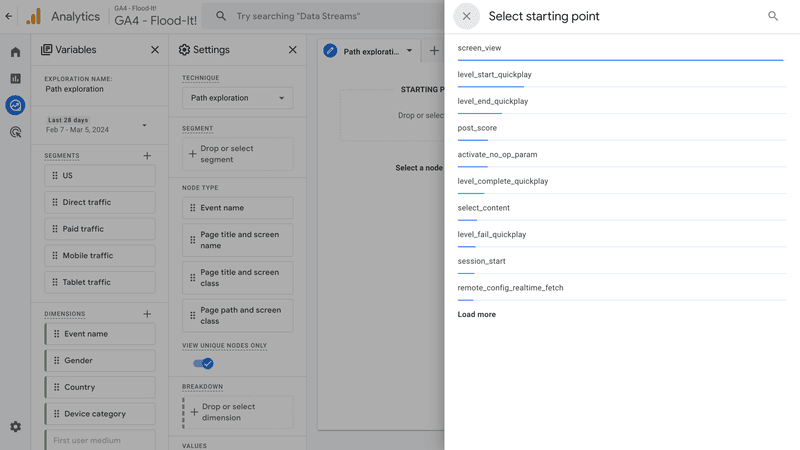The height and width of the screenshot is (450, 800).
Task: Open the Technique dropdown Path exploration
Action: (237, 98)
